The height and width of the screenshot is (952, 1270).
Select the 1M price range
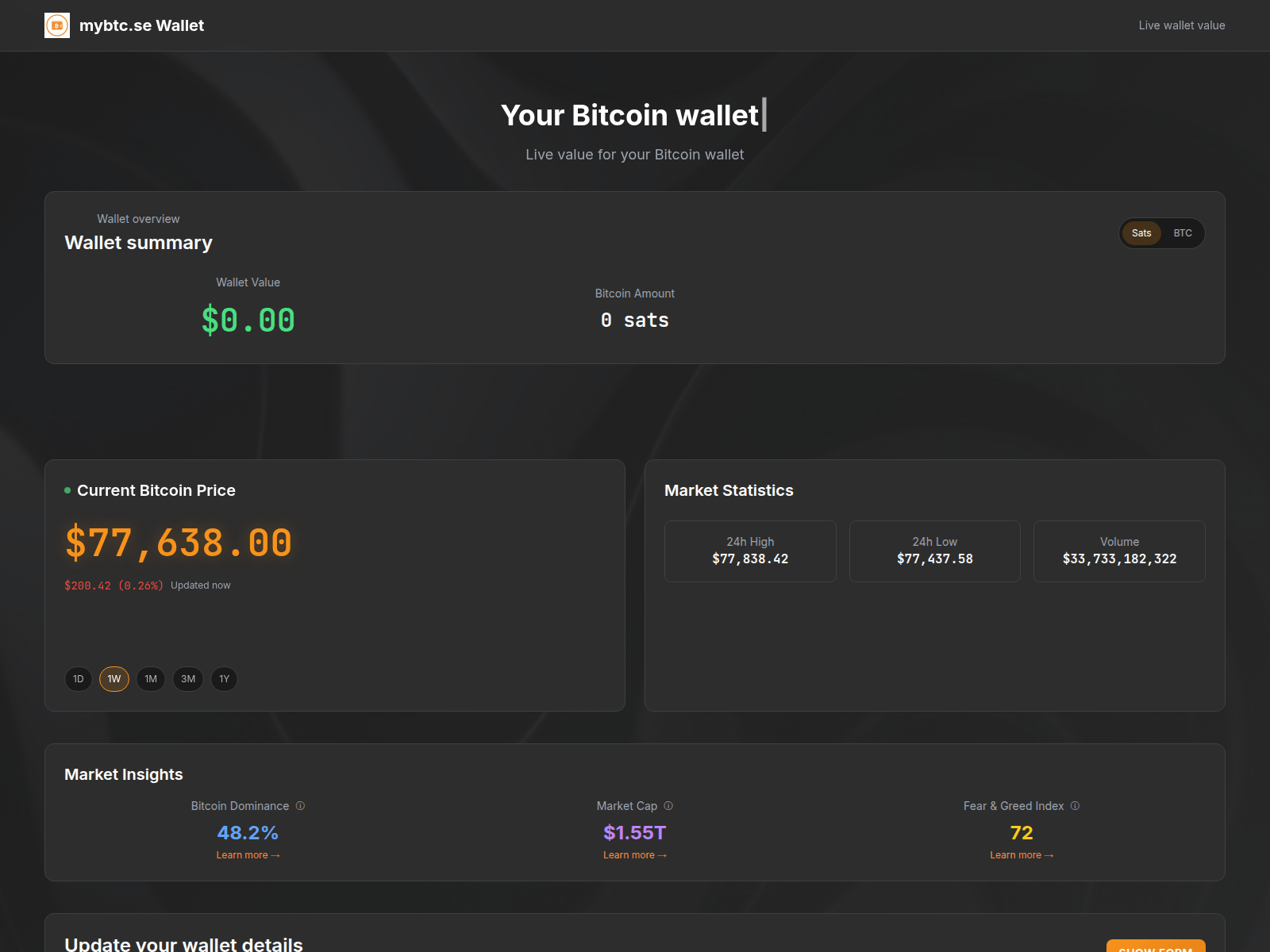click(x=151, y=679)
